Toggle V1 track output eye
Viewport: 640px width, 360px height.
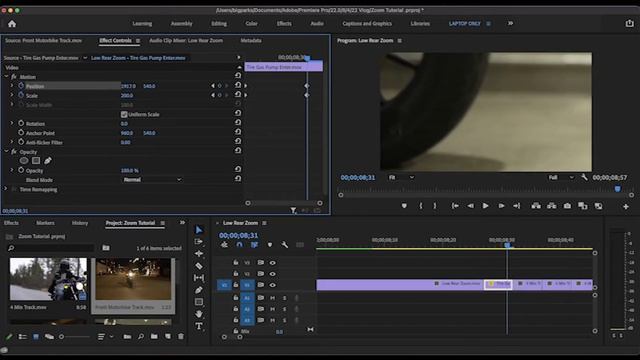tap(272, 285)
